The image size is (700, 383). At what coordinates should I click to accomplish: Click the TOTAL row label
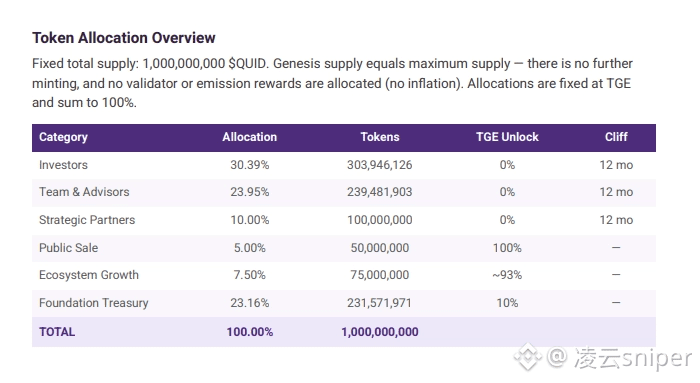coord(57,332)
